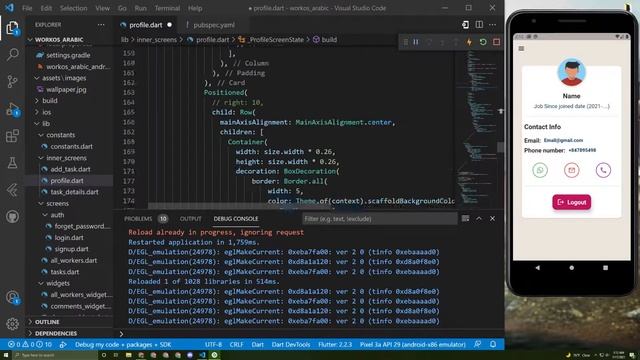Open the File menu
The height and width of the screenshot is (360, 640).
pyautogui.click(x=27, y=8)
